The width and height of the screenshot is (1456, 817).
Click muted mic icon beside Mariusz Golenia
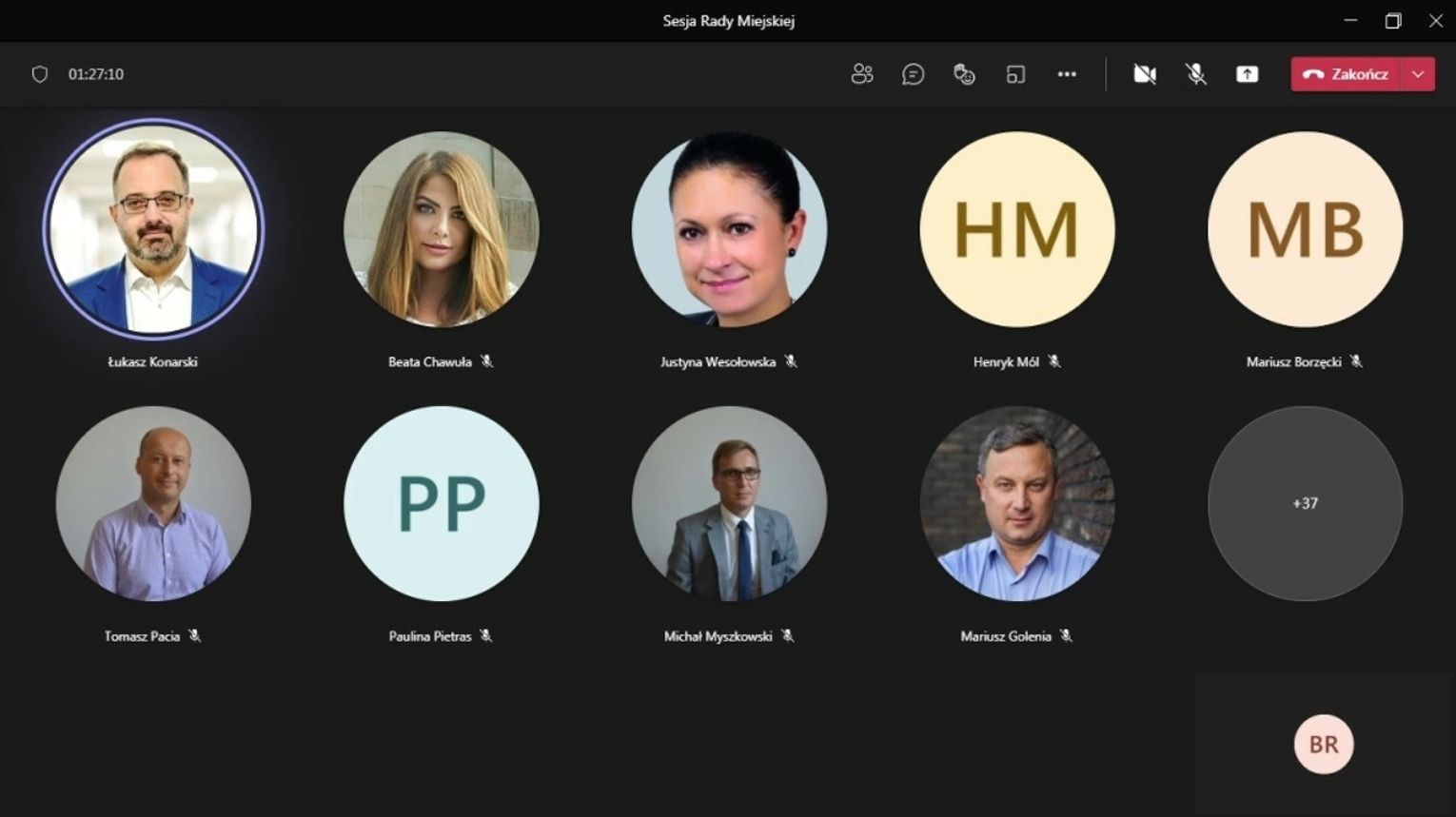point(1066,636)
